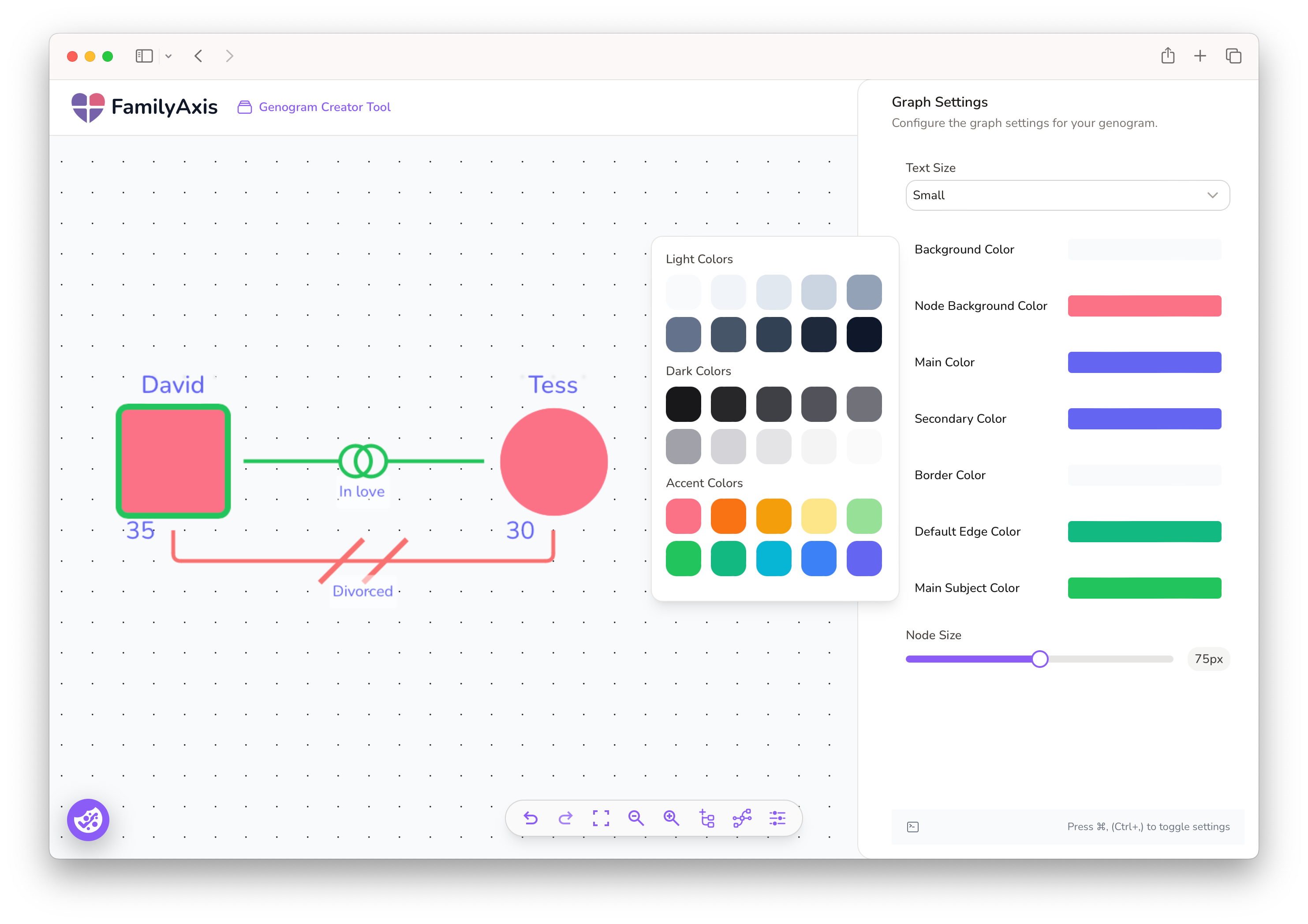Click the share icon in title bar
Viewport: 1308px width, 924px height.
coord(1168,56)
